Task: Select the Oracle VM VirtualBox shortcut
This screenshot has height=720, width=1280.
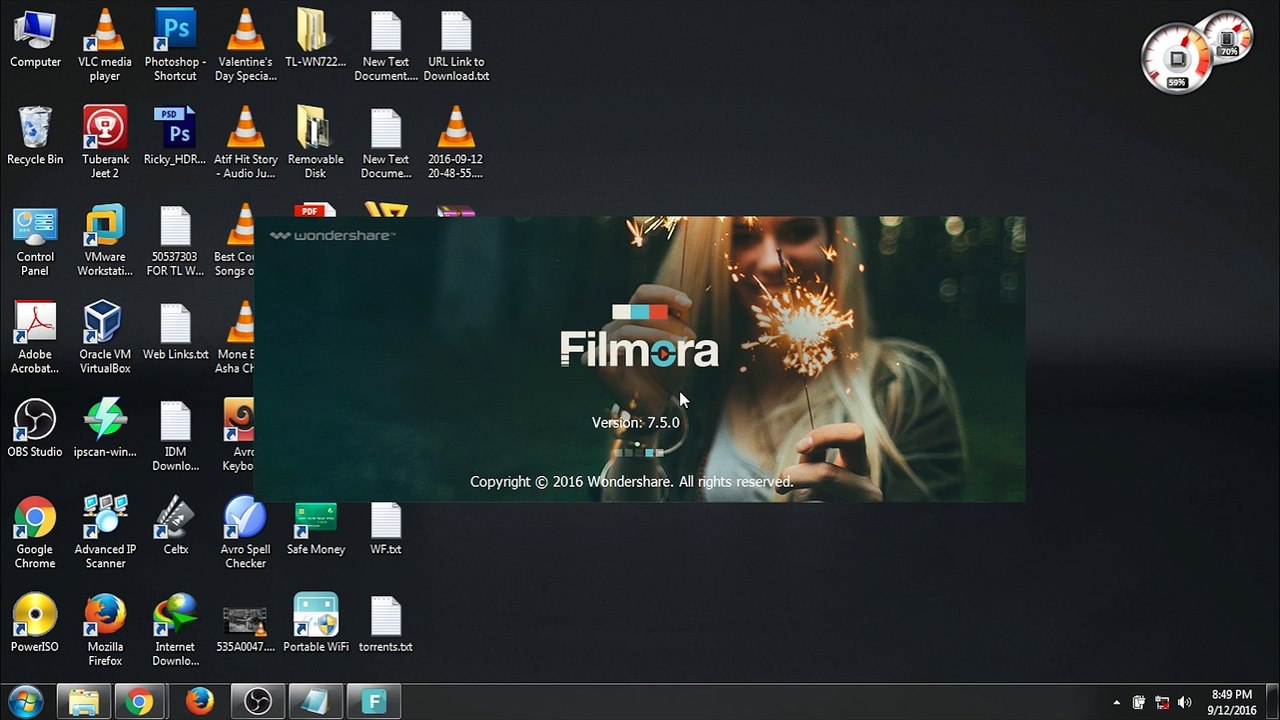Action: click(x=105, y=337)
